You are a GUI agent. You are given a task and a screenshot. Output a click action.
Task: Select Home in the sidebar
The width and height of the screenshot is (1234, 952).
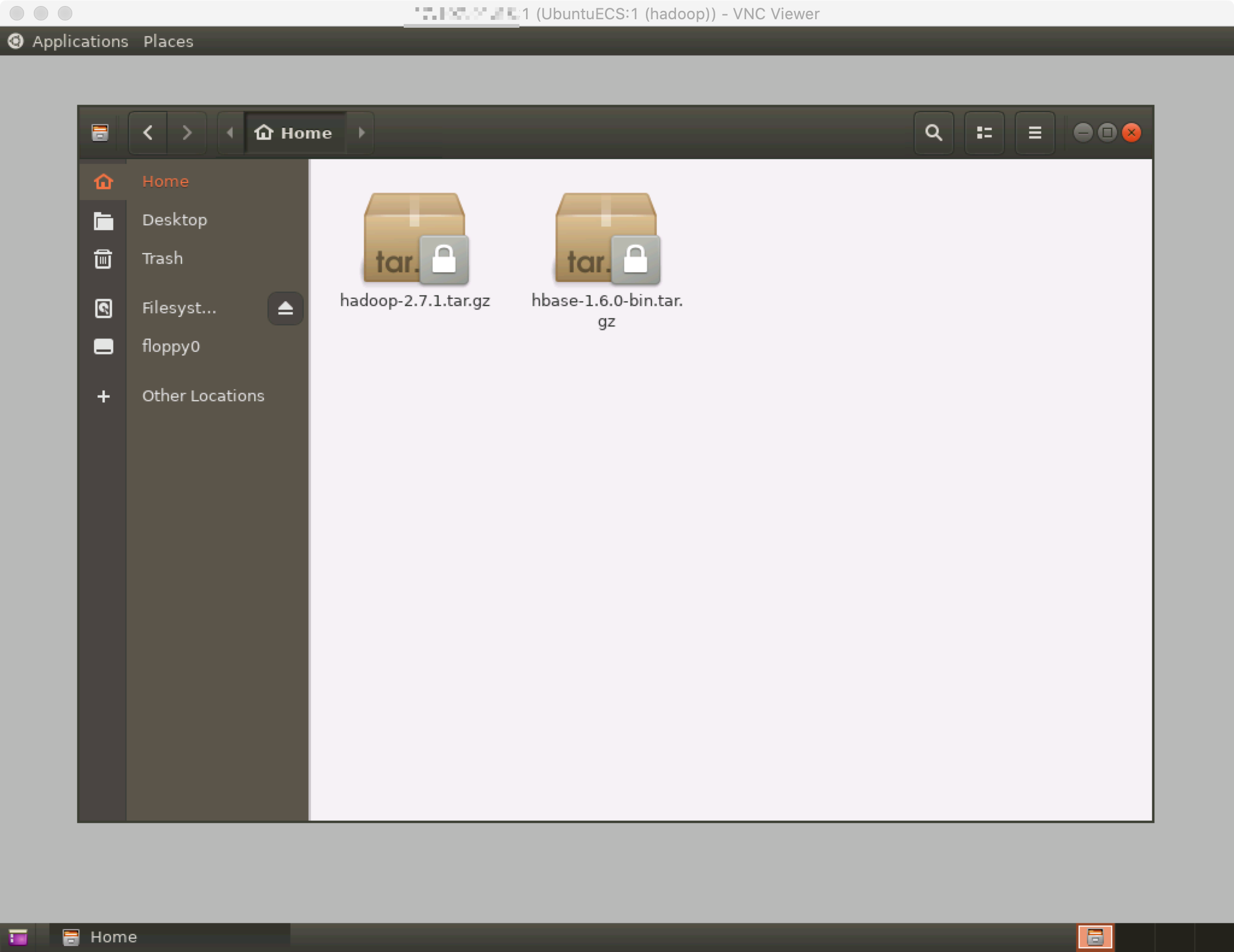165,181
